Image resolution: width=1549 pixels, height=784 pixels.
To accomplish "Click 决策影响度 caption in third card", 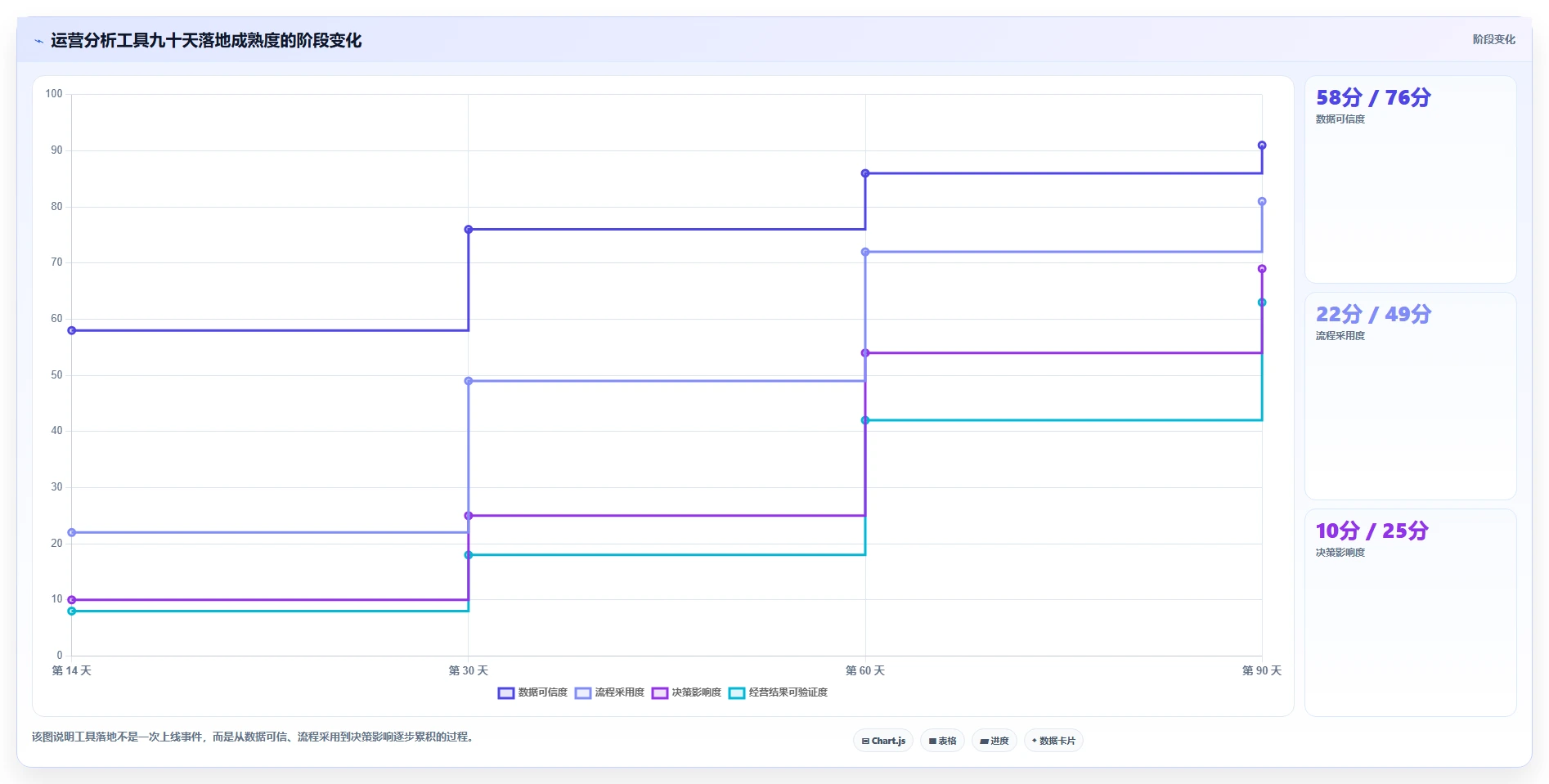I will (x=1340, y=553).
